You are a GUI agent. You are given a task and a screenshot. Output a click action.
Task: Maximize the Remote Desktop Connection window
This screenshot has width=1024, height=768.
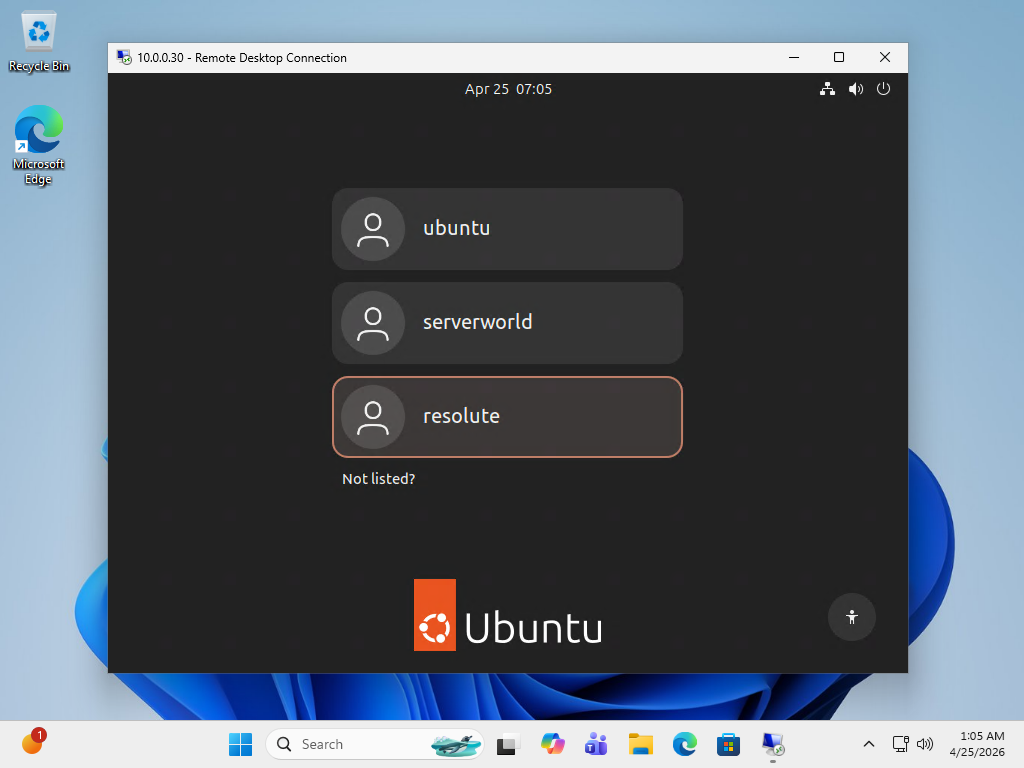click(839, 58)
